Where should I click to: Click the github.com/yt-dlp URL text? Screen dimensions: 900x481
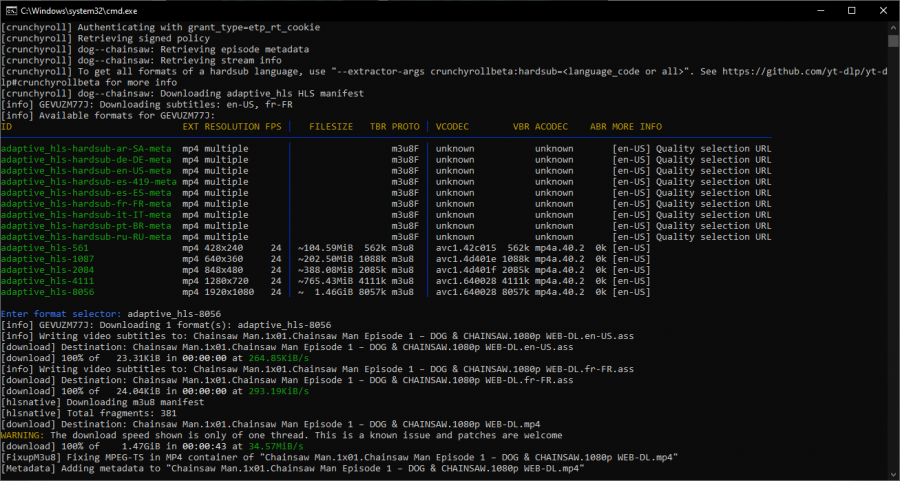click(805, 71)
